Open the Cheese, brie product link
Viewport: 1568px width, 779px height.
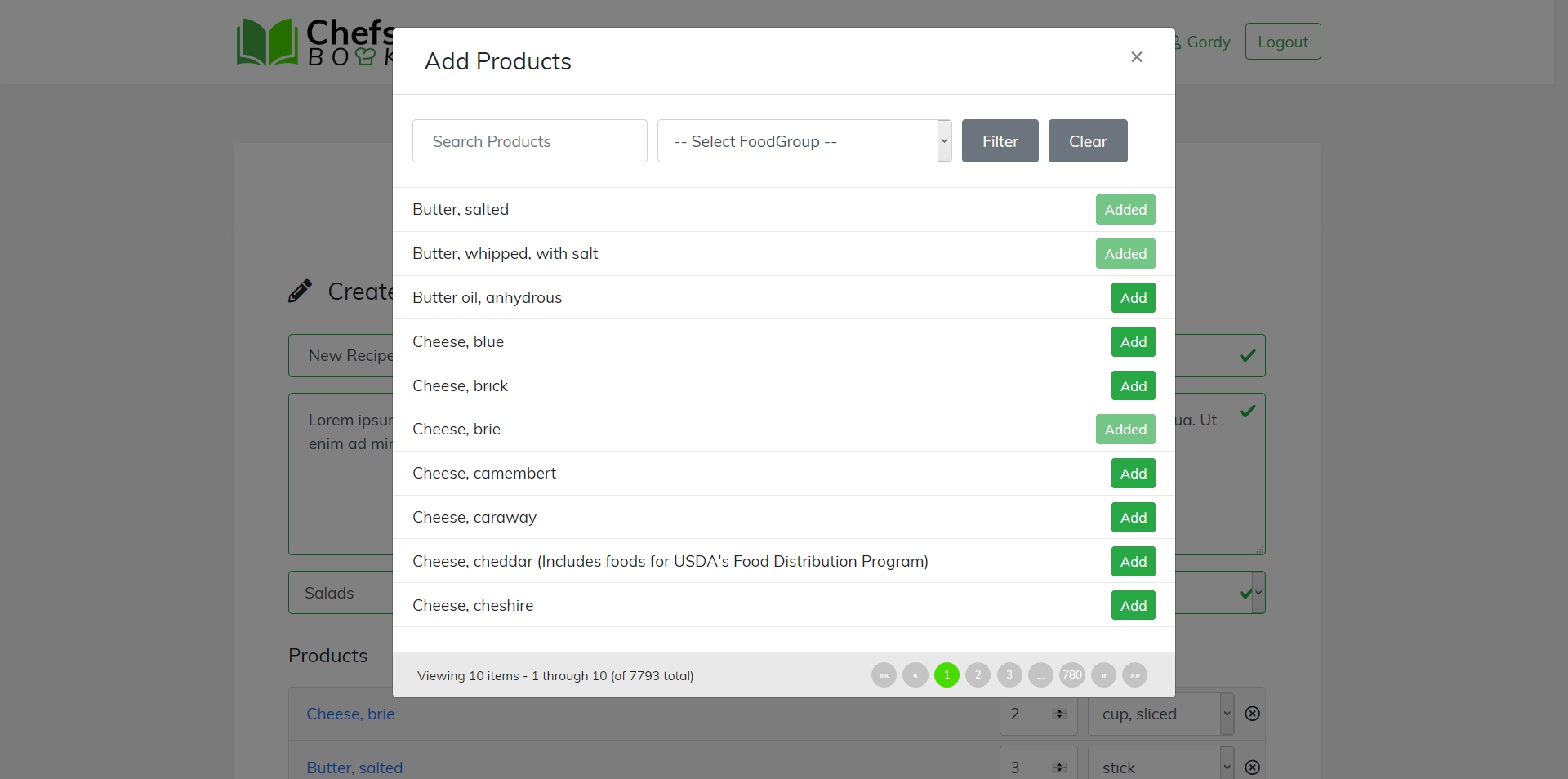pyautogui.click(x=350, y=714)
